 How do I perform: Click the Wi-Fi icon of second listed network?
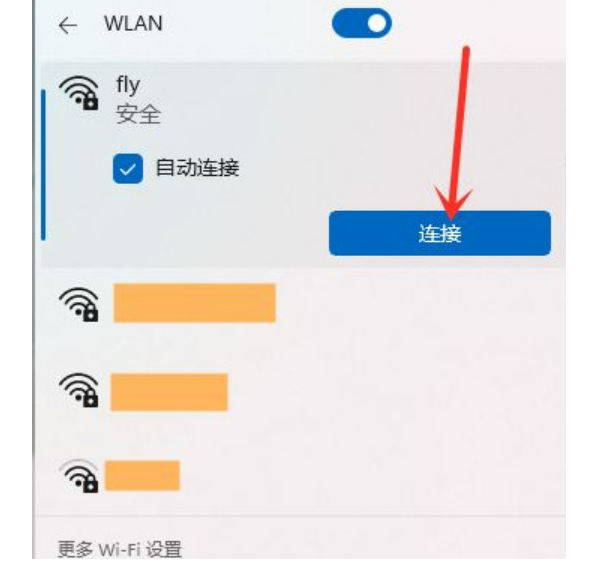point(79,304)
